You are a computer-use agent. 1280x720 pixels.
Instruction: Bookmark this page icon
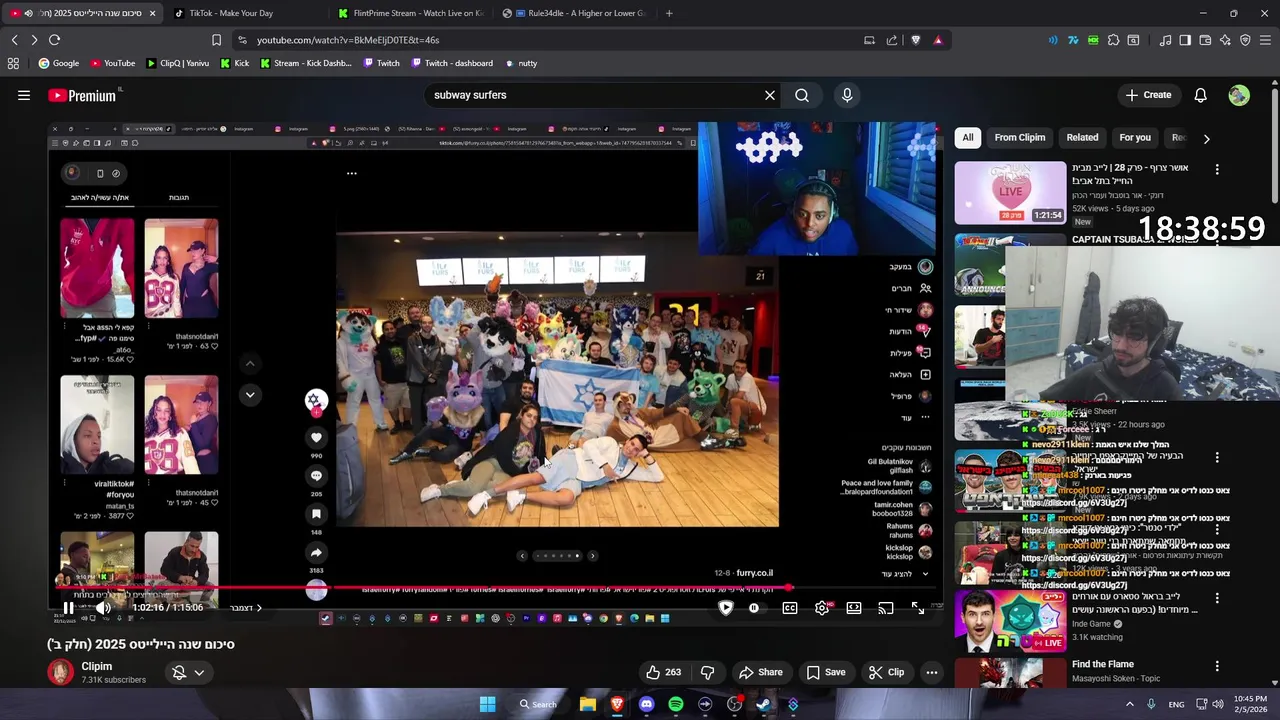[x=216, y=40]
